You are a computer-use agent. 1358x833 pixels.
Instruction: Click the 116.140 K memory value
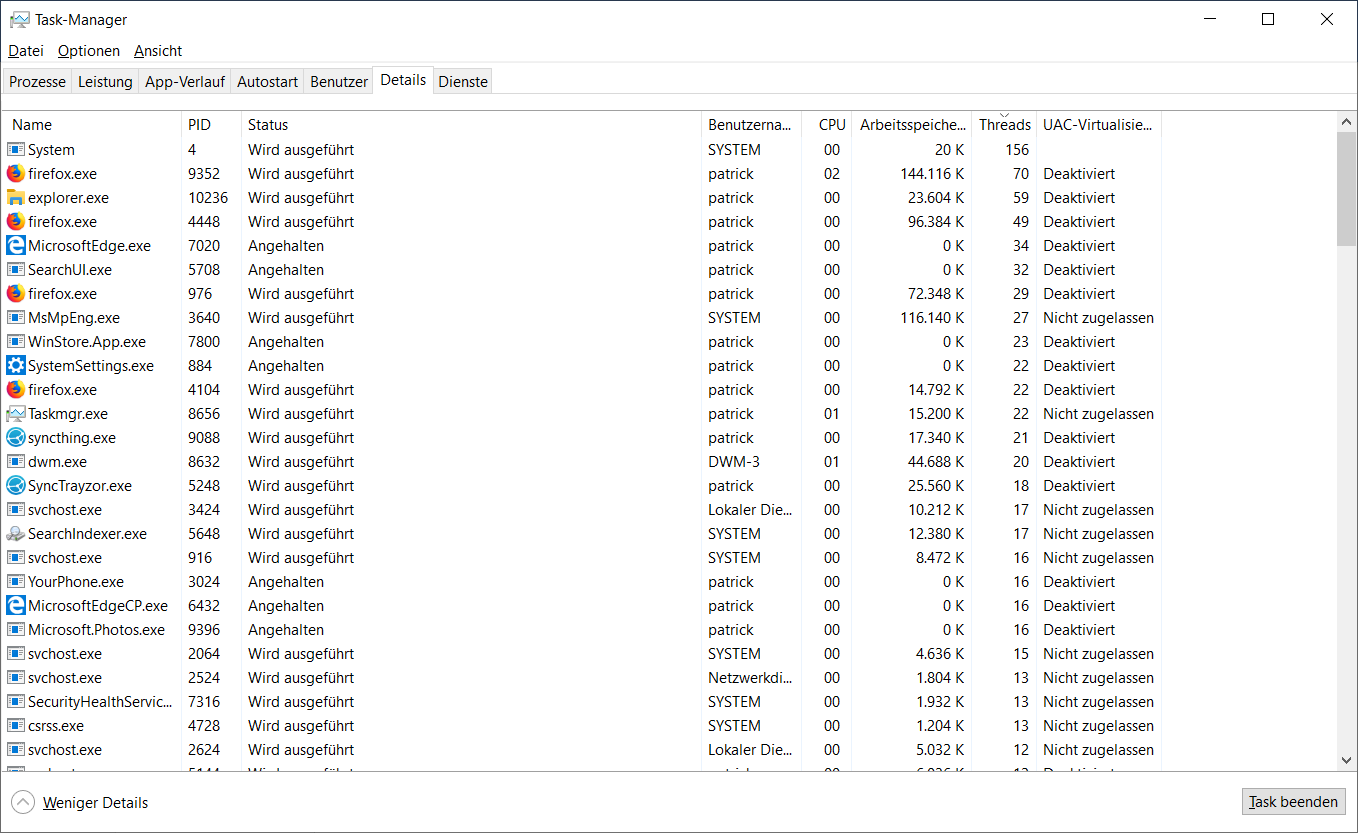point(932,317)
